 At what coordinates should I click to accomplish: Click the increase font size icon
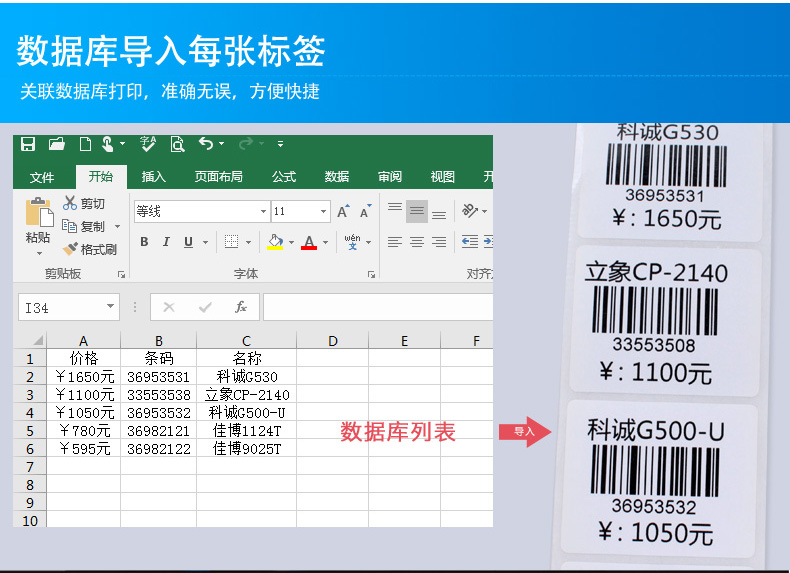click(344, 212)
